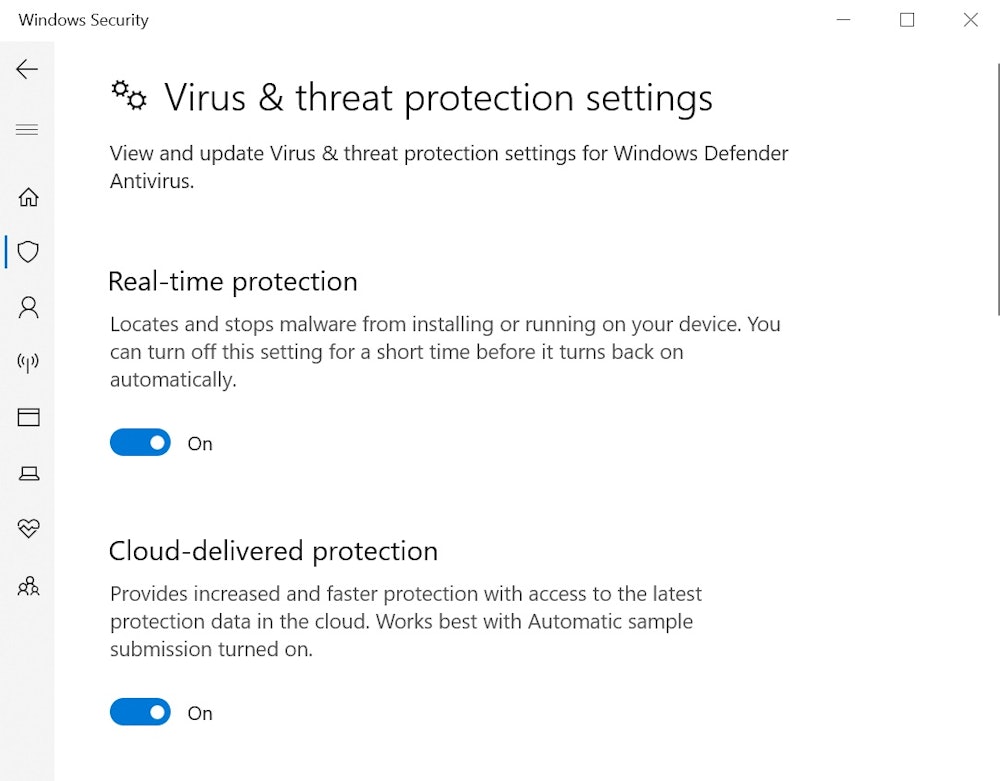Click the On label beside Cloud-delivered protection
The width and height of the screenshot is (1000, 781).
pos(199,713)
